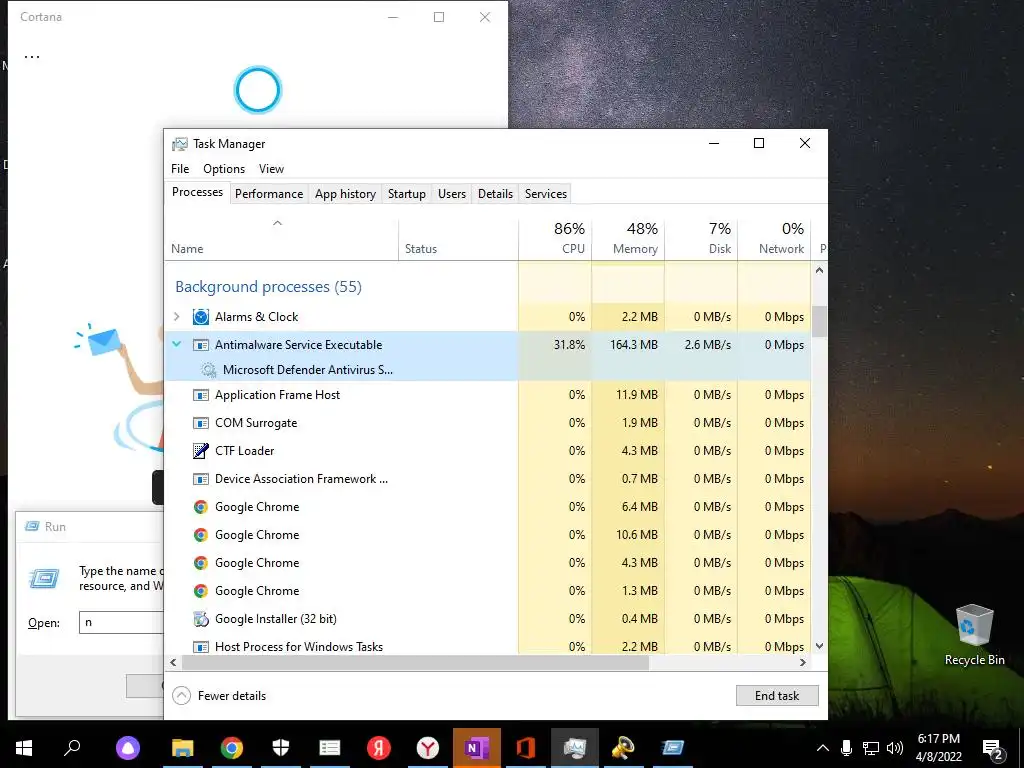Click the horizontal scrollbar right arrow

(x=803, y=663)
